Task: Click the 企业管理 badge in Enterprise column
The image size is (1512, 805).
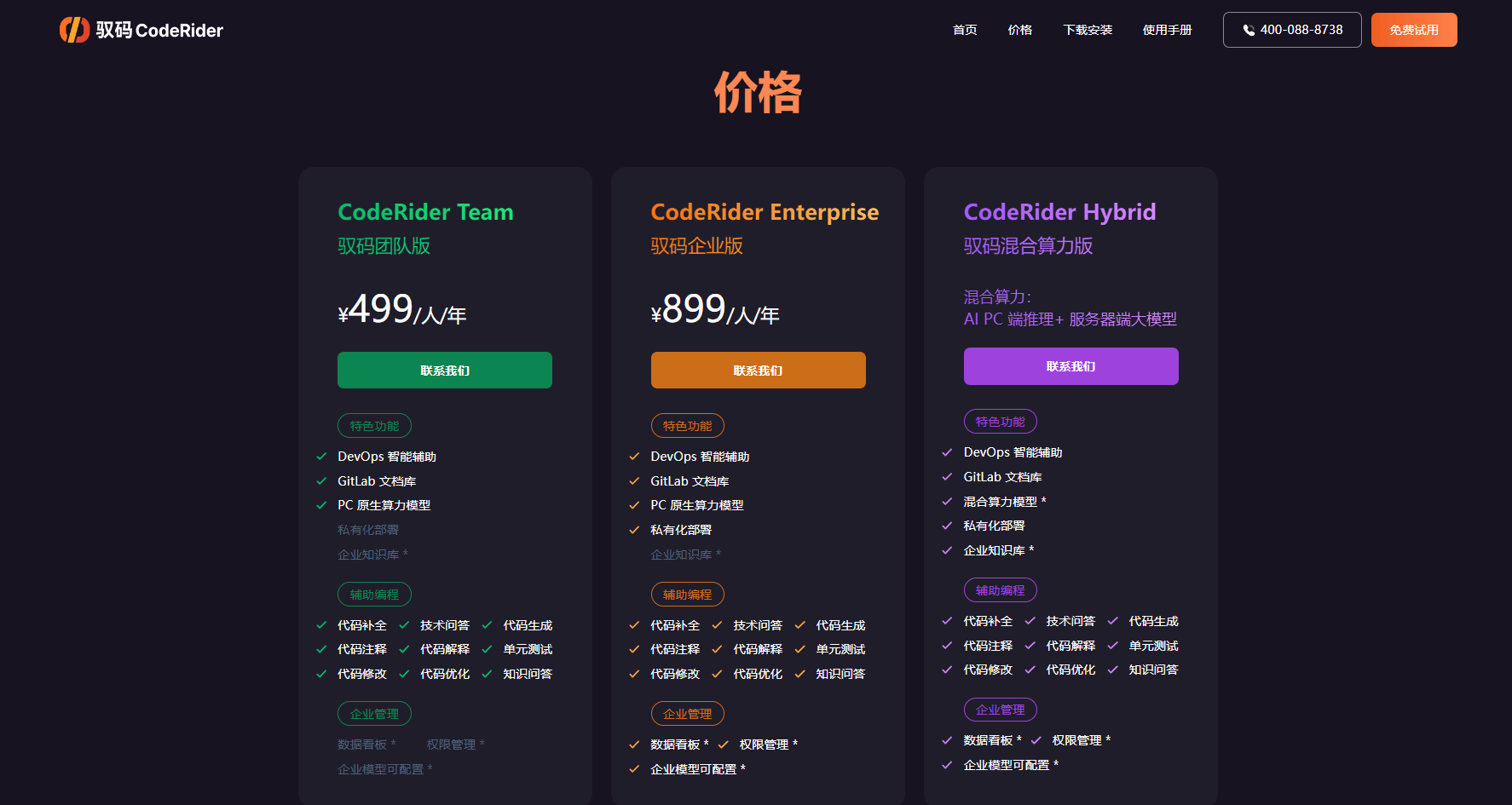Action: point(687,713)
